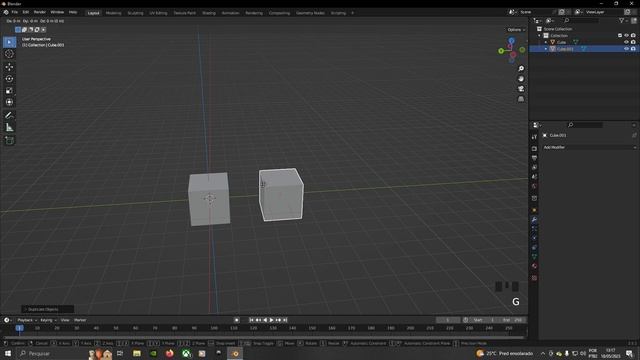Enable the first selection mode (set new)
This screenshot has height=360, width=640.
[x=18, y=29]
